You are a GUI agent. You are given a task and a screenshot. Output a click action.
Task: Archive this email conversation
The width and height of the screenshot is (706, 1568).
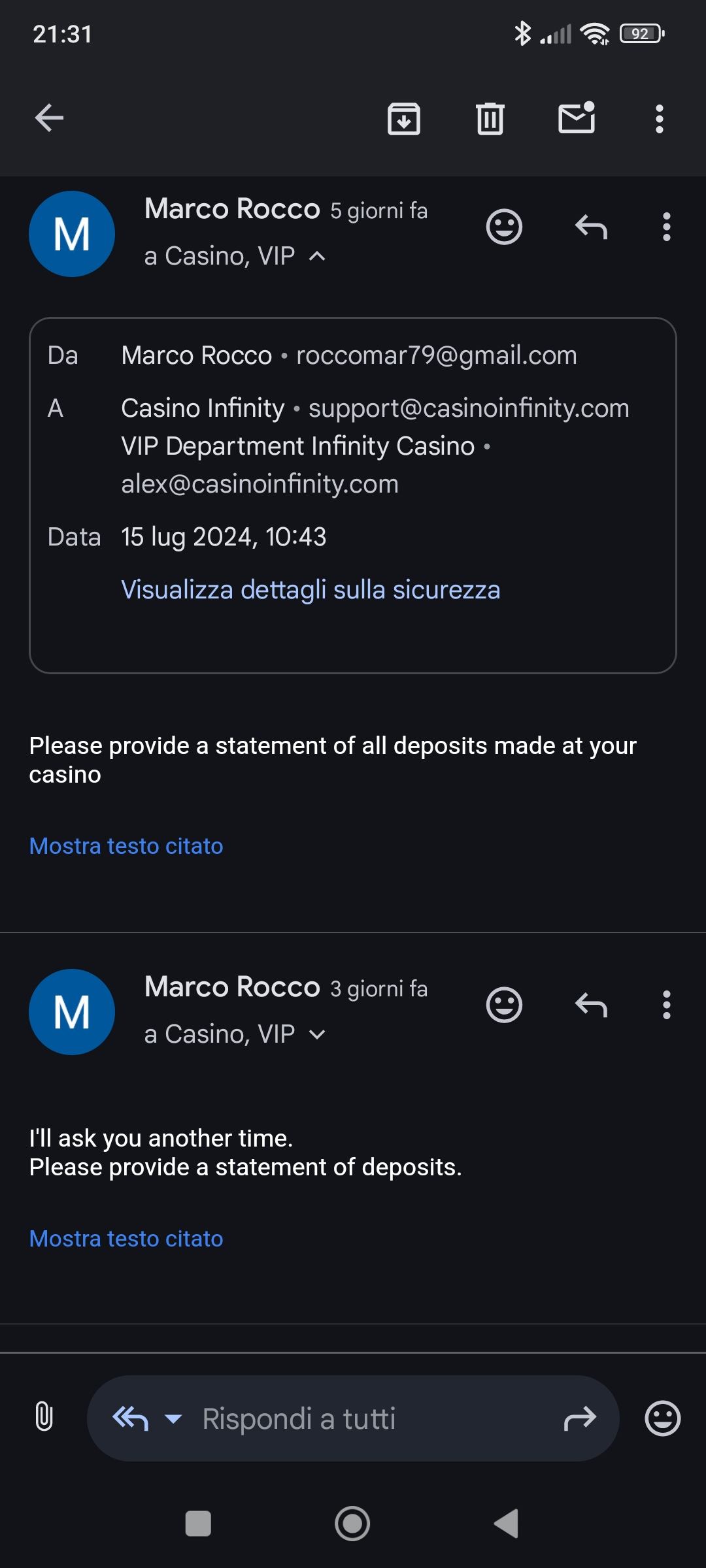point(404,119)
